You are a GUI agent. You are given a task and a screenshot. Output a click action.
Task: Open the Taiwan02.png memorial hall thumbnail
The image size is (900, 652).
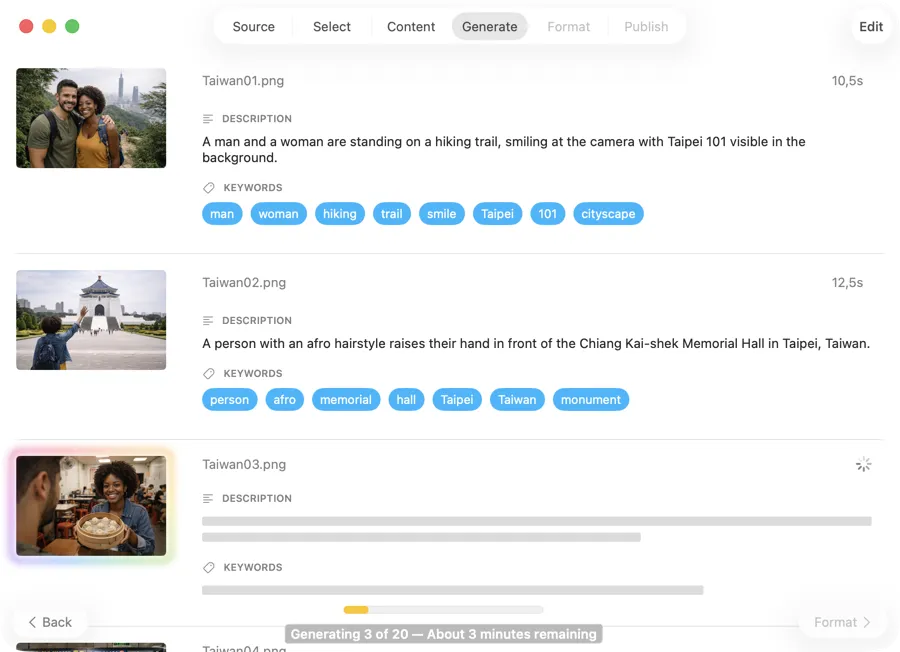91,320
